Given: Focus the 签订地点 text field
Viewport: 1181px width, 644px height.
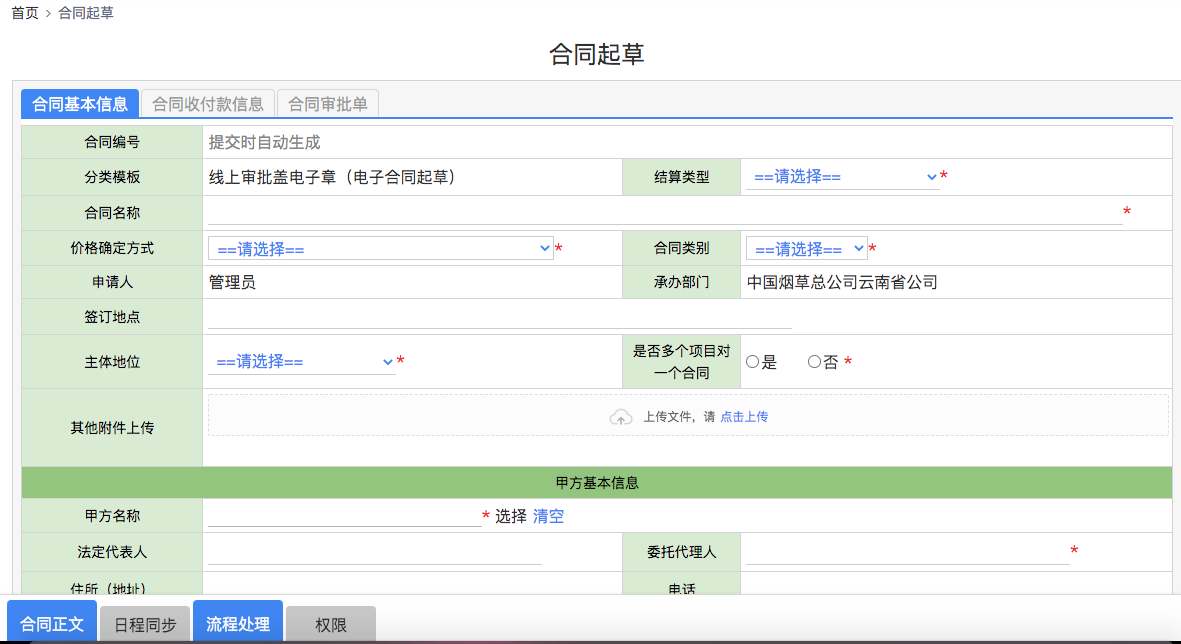Looking at the screenshot, I should point(499,317).
